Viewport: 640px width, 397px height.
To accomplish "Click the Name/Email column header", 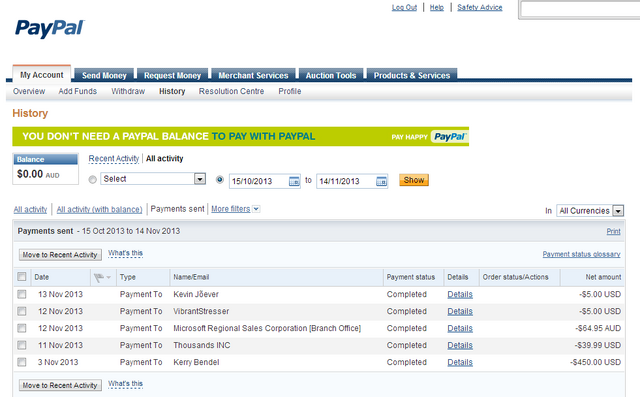I will coord(191,277).
